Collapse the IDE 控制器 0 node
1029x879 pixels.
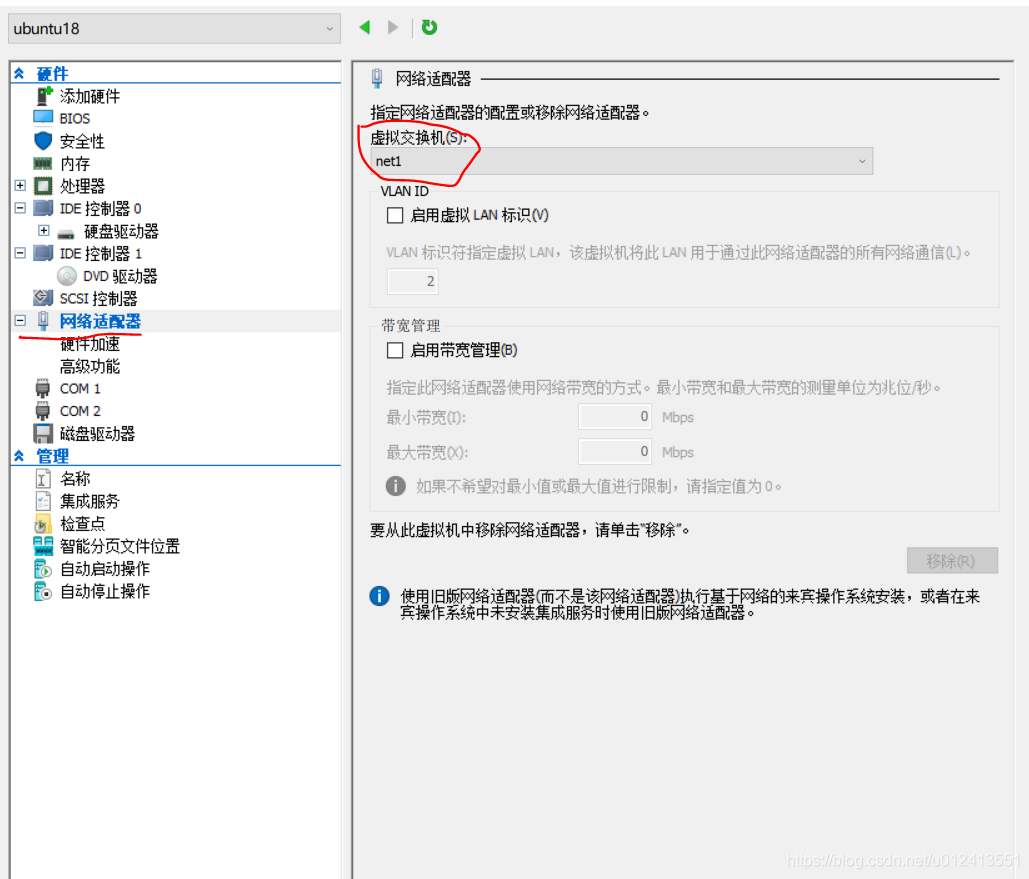pos(20,208)
